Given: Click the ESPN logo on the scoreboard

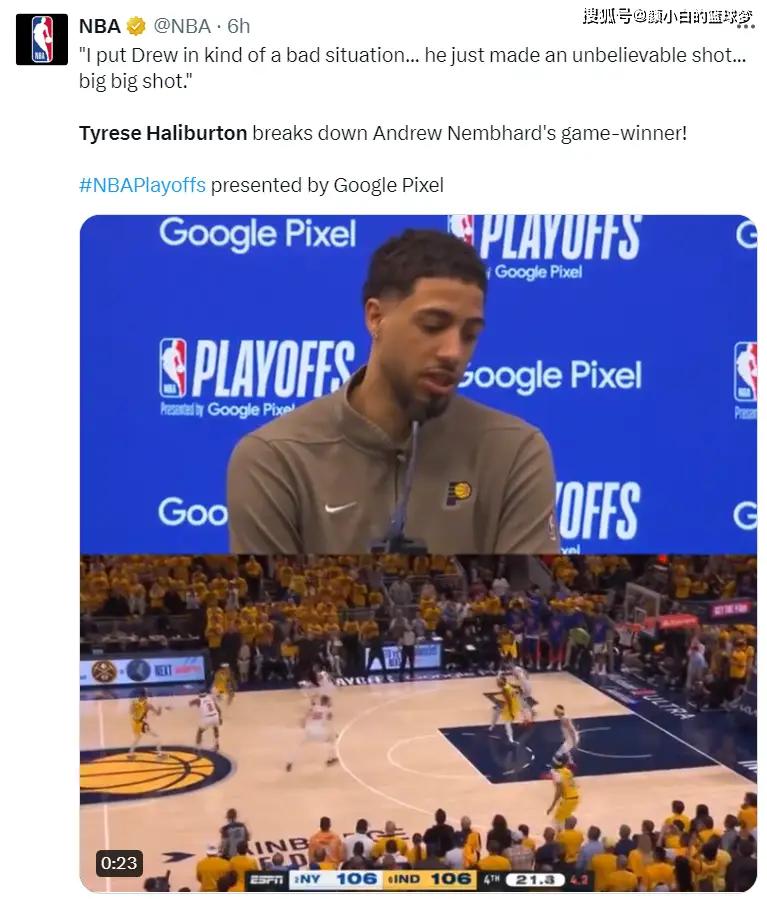Looking at the screenshot, I should (267, 880).
